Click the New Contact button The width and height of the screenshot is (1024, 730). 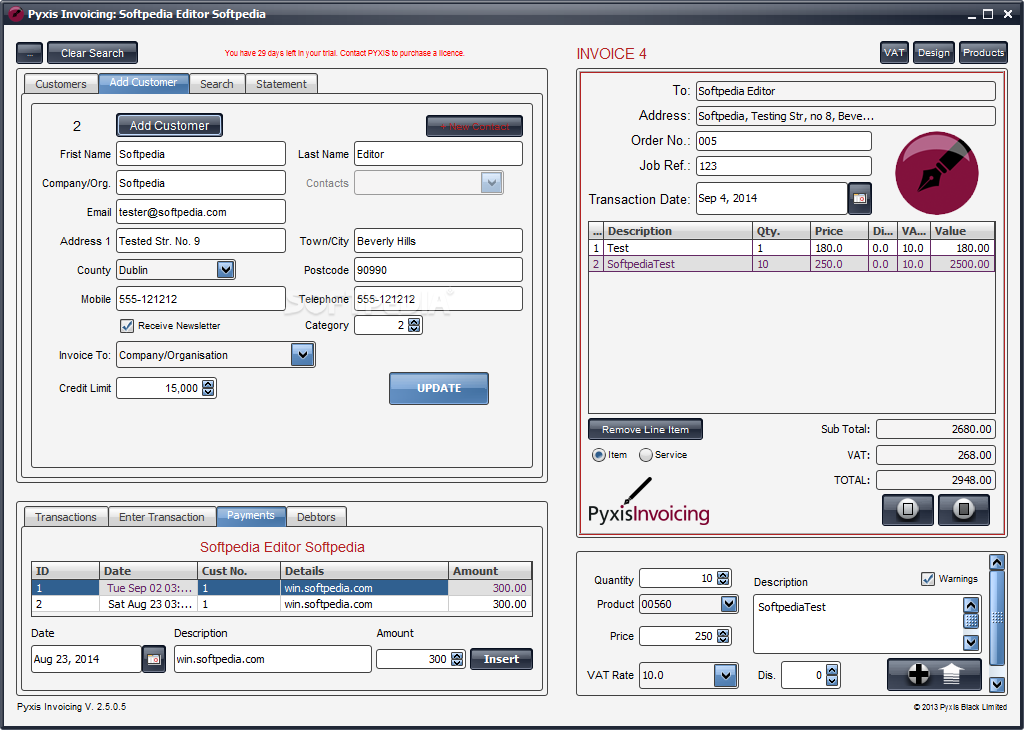tap(474, 127)
